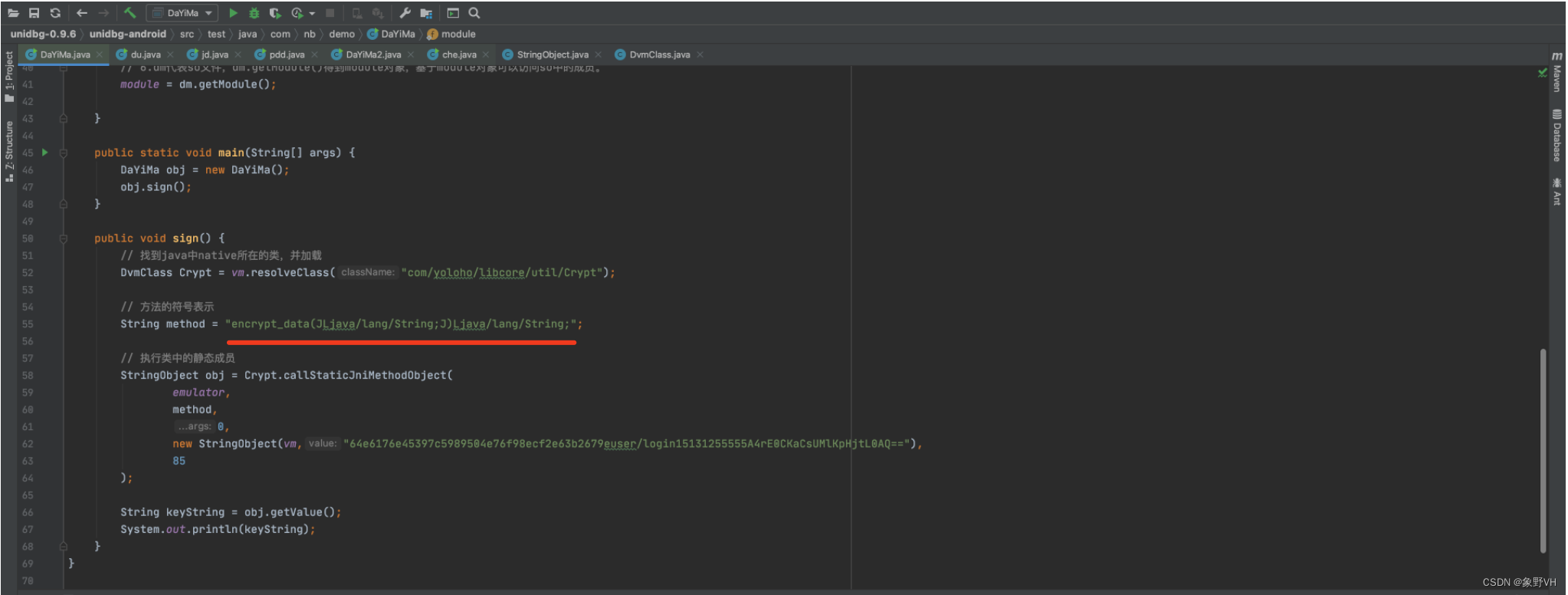
Task: Click the inspection checkmark indicator
Action: (x=1542, y=73)
